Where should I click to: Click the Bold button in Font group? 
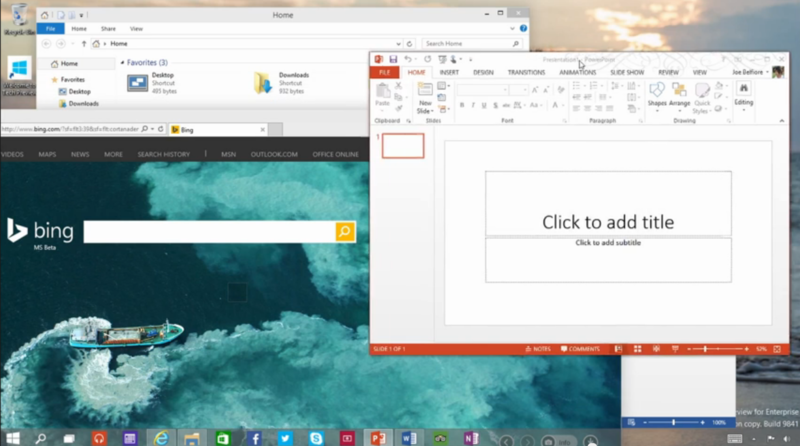(462, 105)
